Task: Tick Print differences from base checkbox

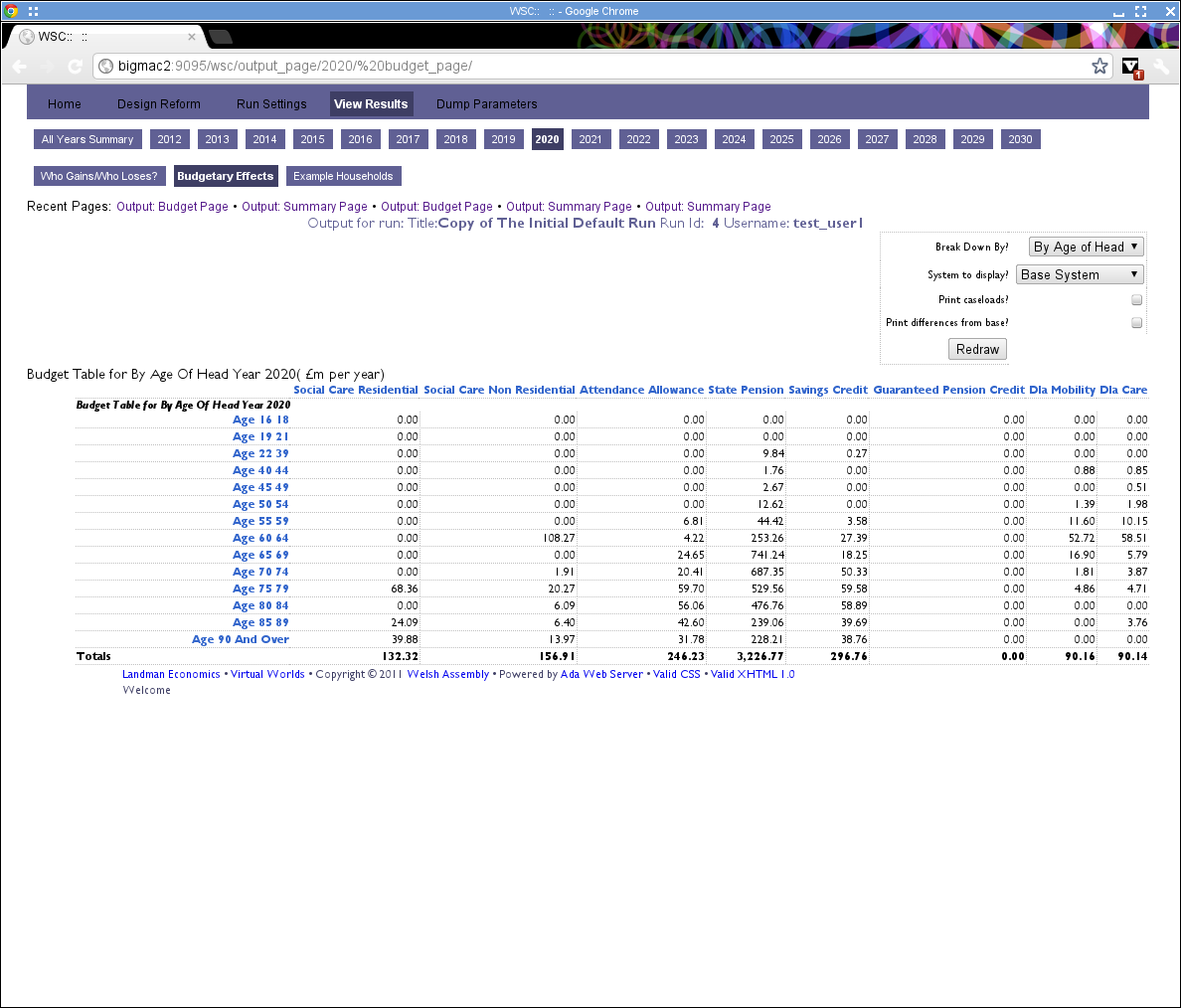Action: 1136,322
